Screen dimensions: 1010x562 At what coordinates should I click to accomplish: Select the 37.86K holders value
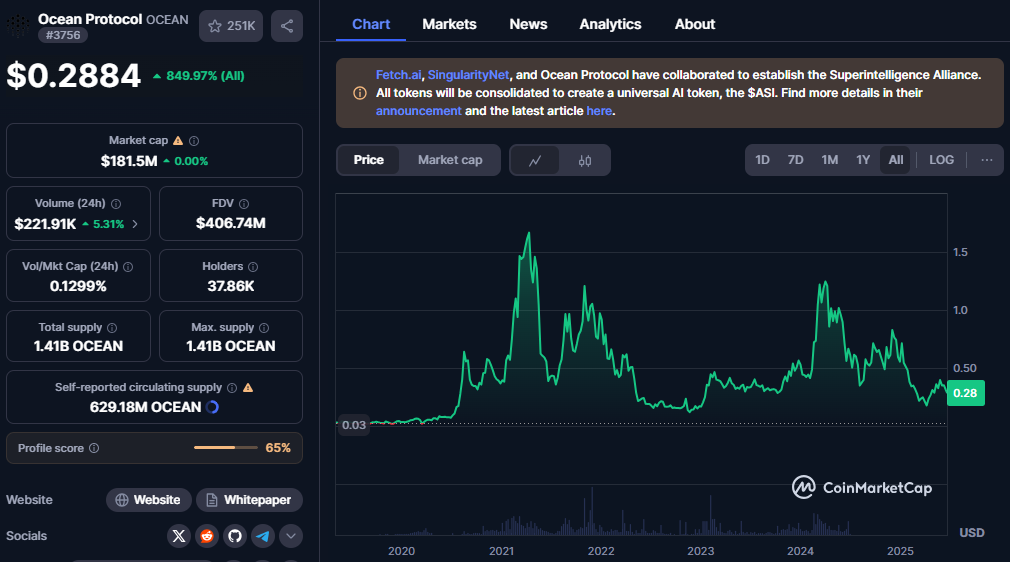tap(231, 286)
